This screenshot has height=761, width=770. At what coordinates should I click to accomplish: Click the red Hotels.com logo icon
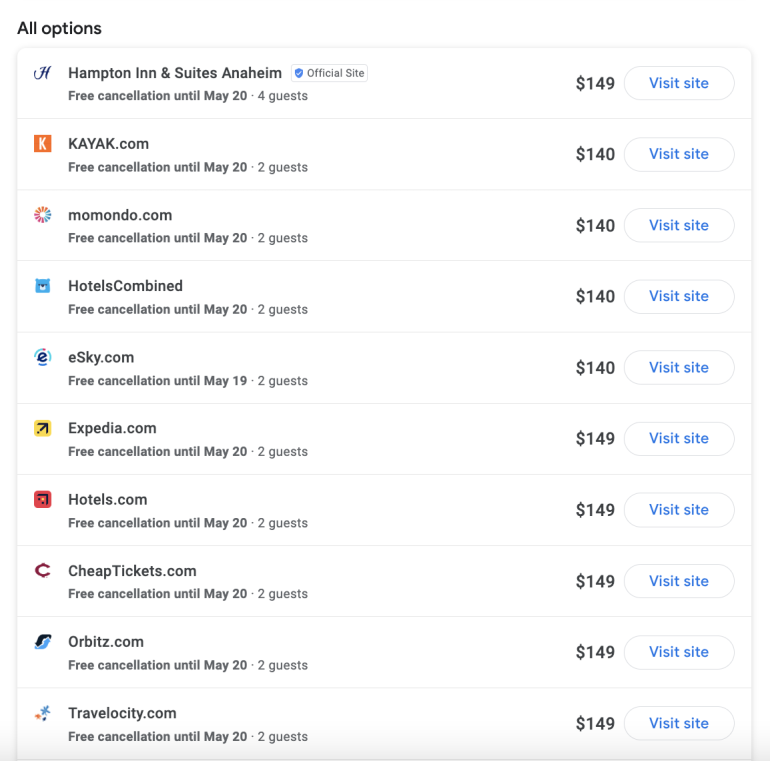point(42,499)
